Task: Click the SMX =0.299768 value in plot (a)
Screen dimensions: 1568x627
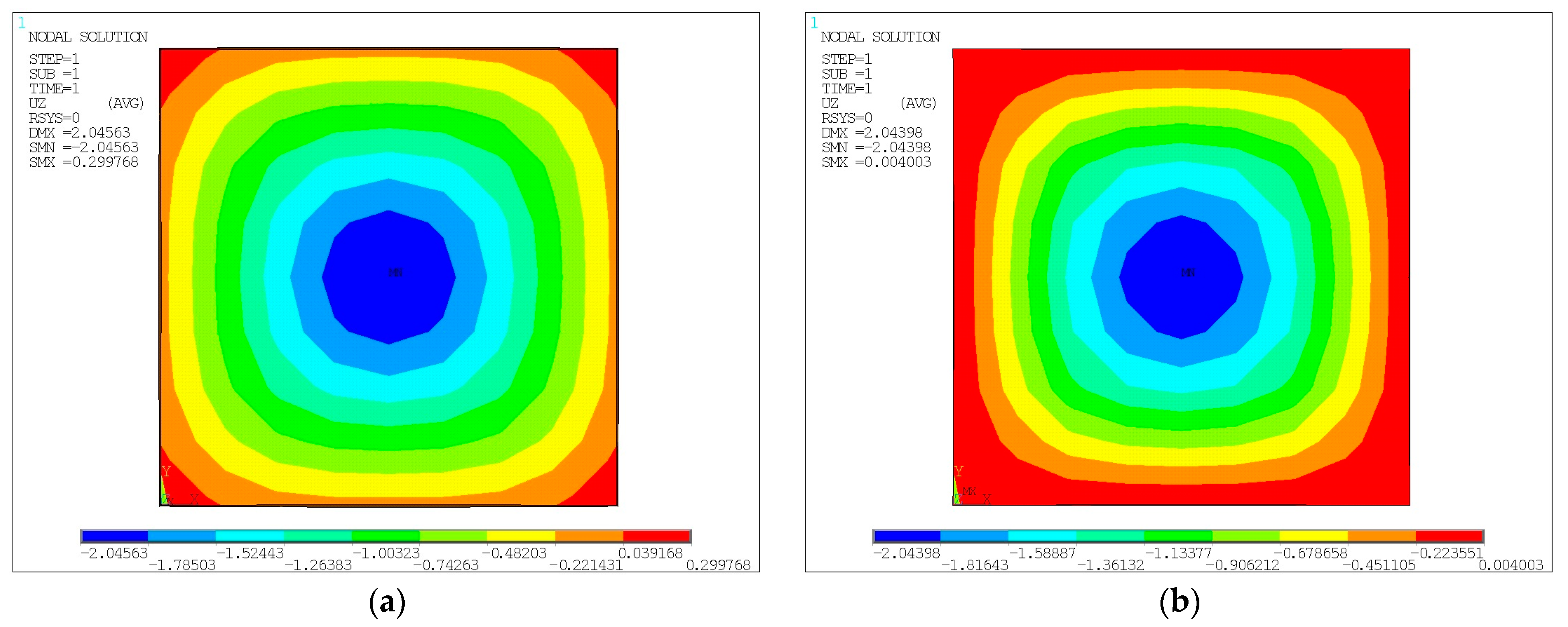Action: [84, 163]
